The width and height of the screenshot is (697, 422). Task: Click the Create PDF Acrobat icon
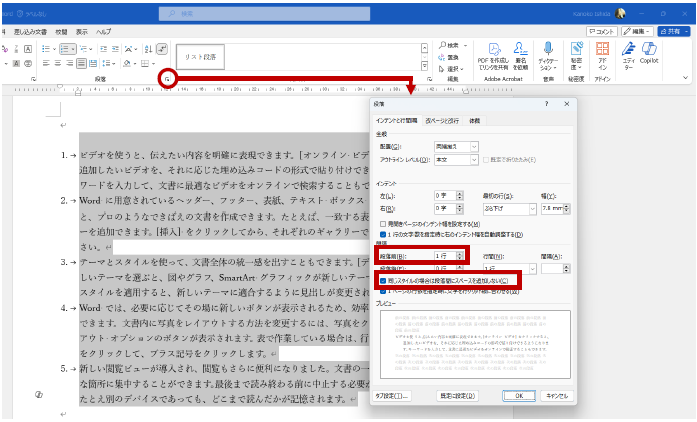tap(496, 48)
